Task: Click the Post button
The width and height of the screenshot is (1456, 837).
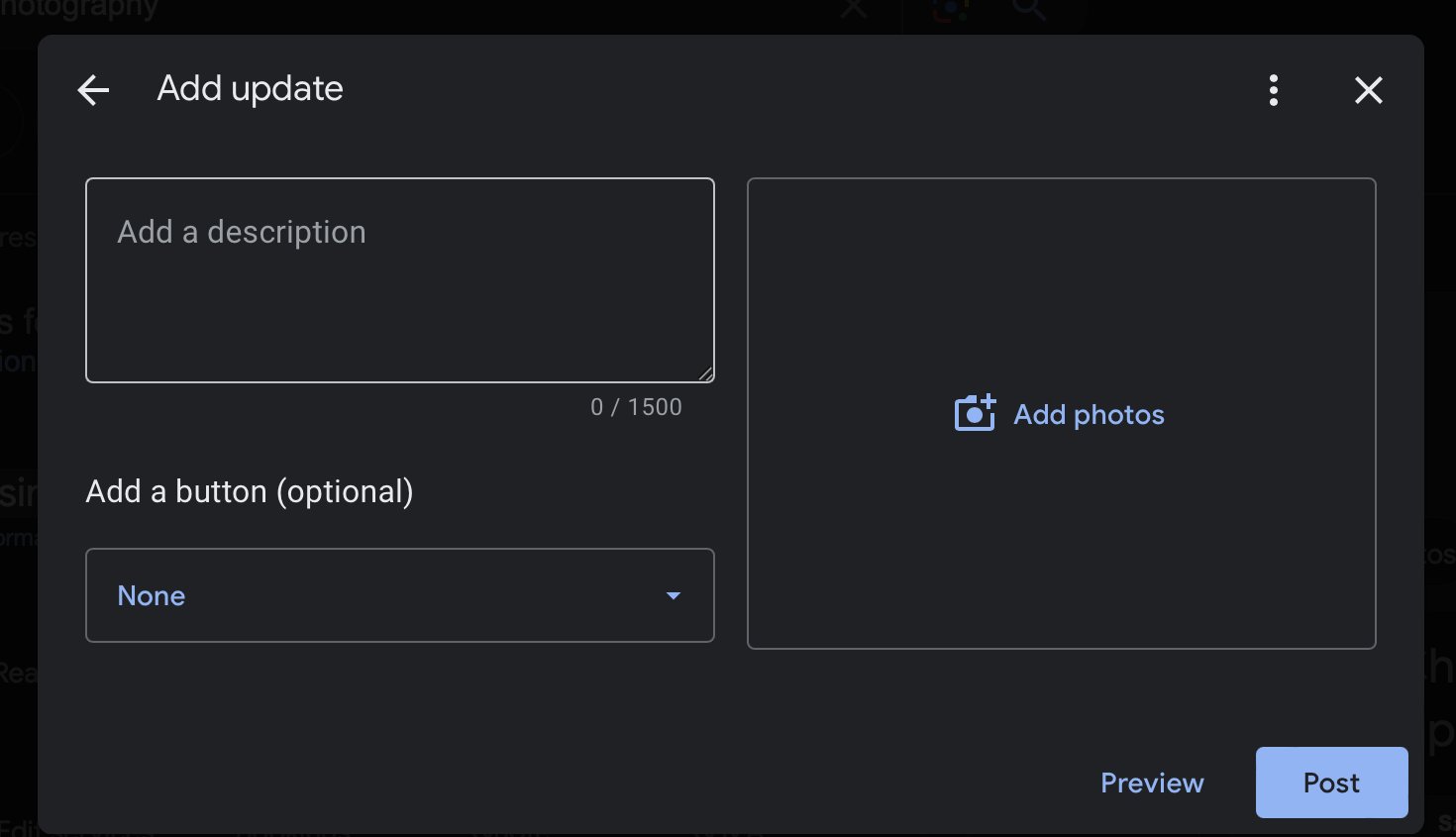Action: tap(1331, 783)
